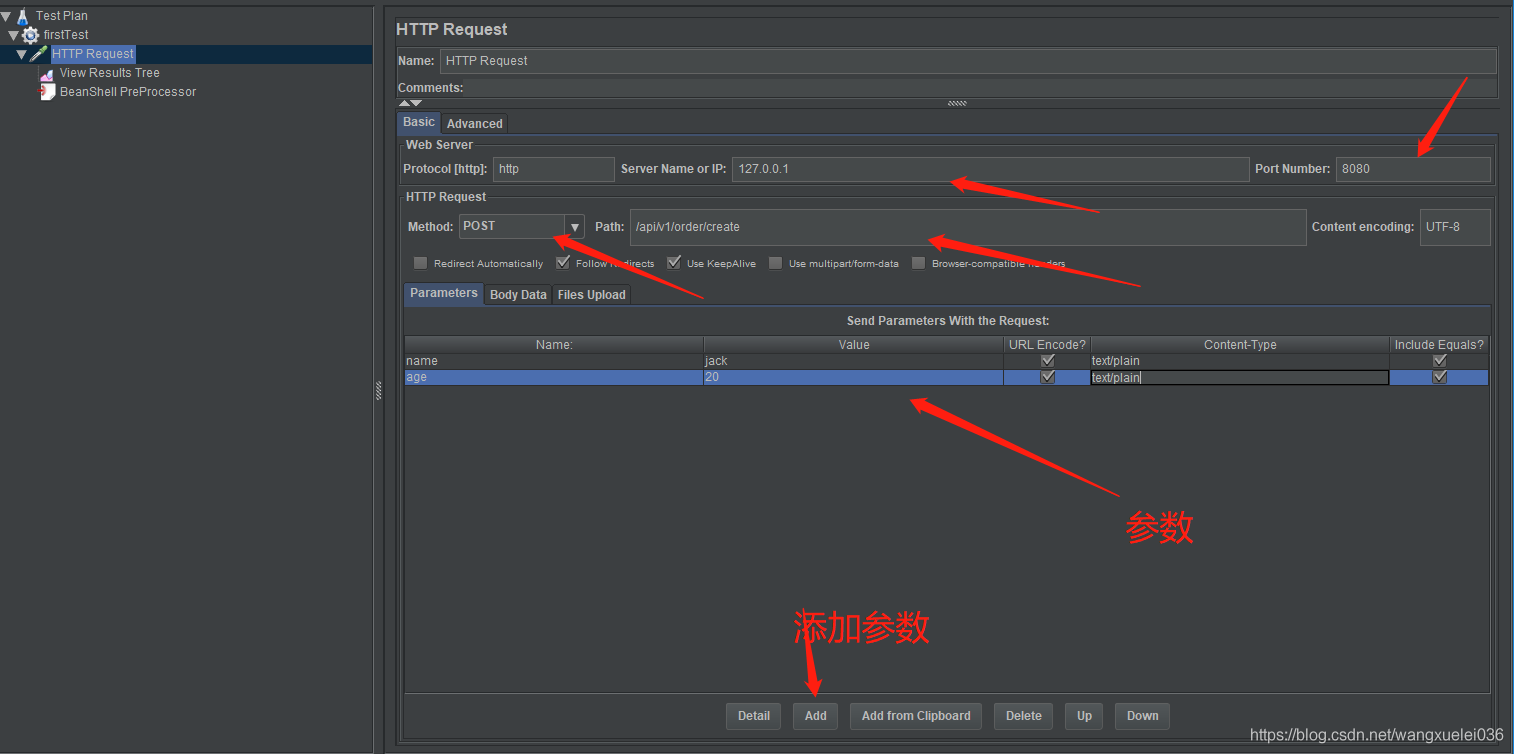Open the Body Data tab

518,295
